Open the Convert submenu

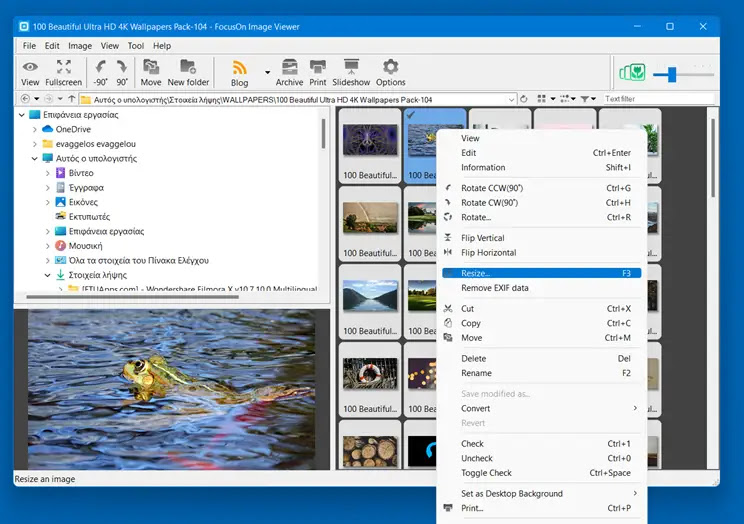coord(541,408)
